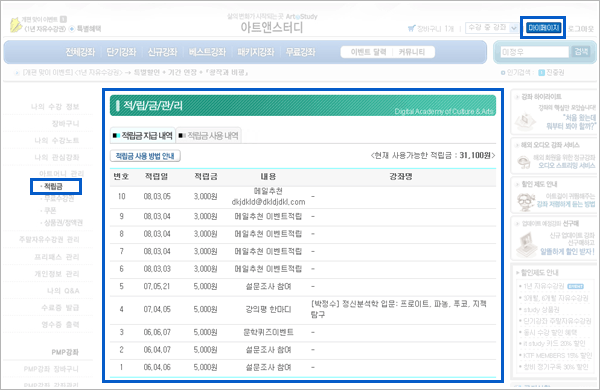Open the 전체강좌 menu
The height and width of the screenshot is (390, 600).
coord(80,52)
